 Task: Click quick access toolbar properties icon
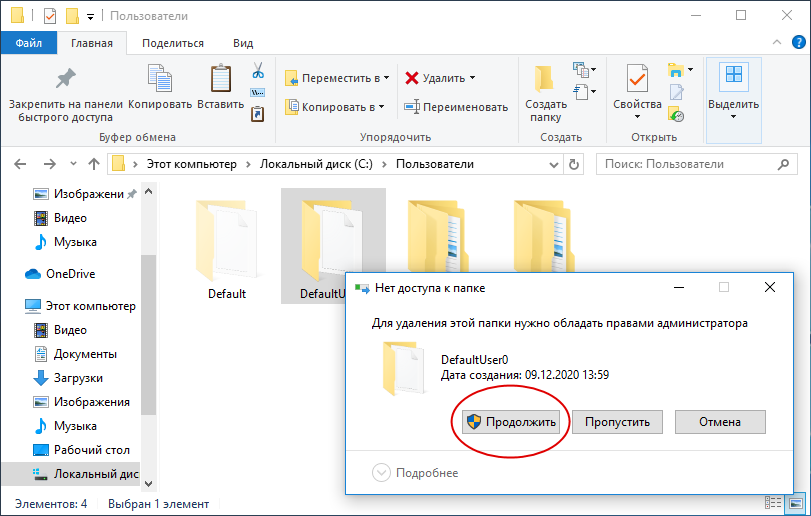click(x=50, y=16)
